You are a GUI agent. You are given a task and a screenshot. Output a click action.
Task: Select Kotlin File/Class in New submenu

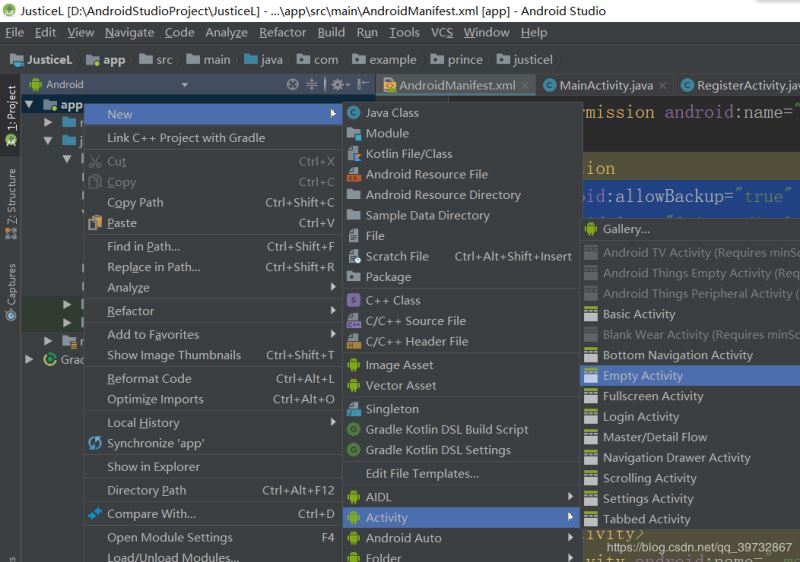pos(408,154)
